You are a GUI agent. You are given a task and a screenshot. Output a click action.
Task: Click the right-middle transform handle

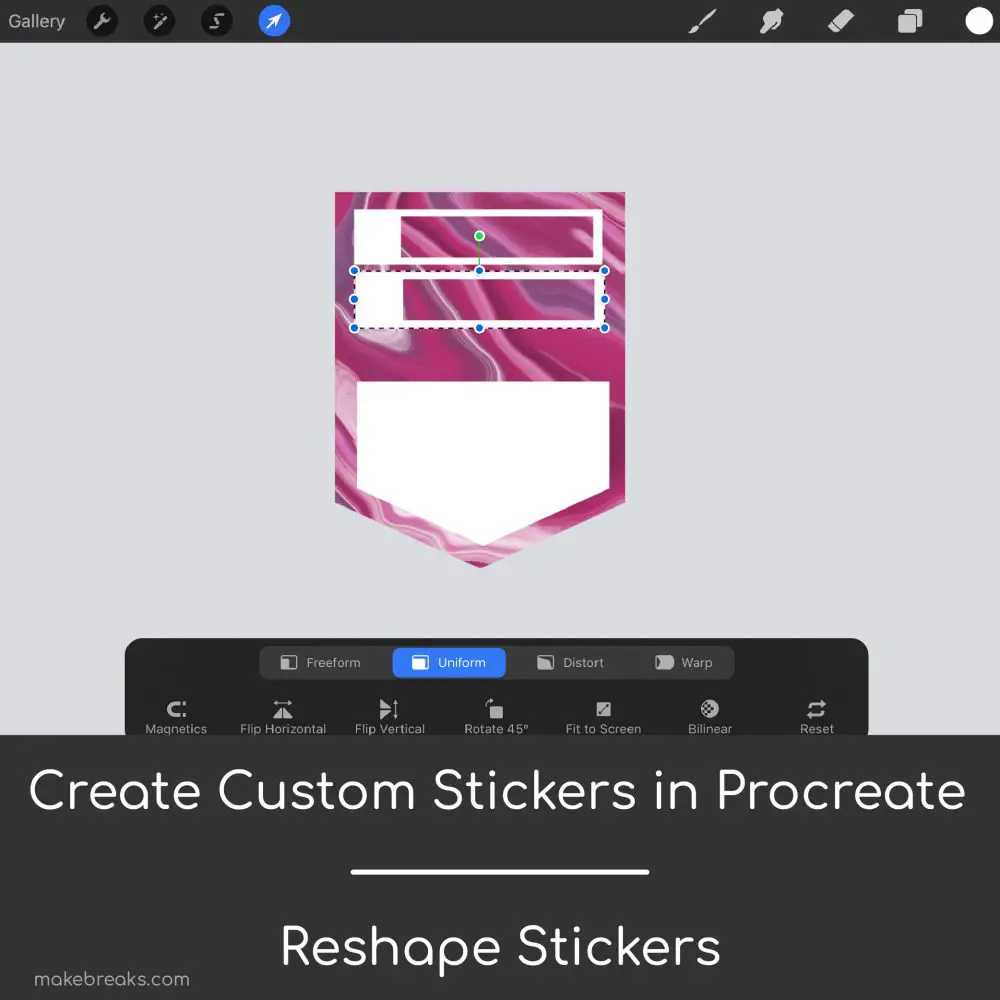coord(605,299)
